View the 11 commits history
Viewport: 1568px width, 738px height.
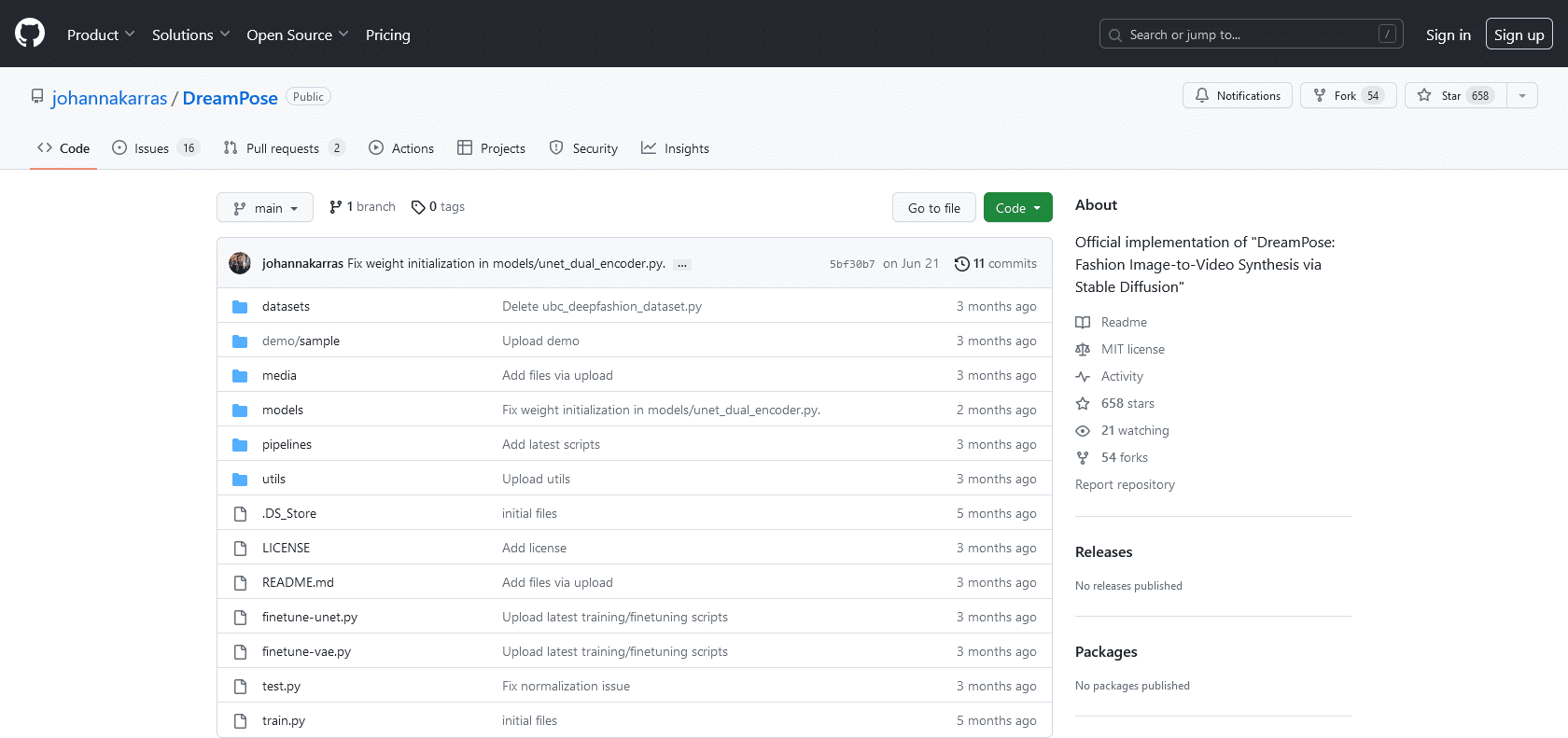click(995, 264)
